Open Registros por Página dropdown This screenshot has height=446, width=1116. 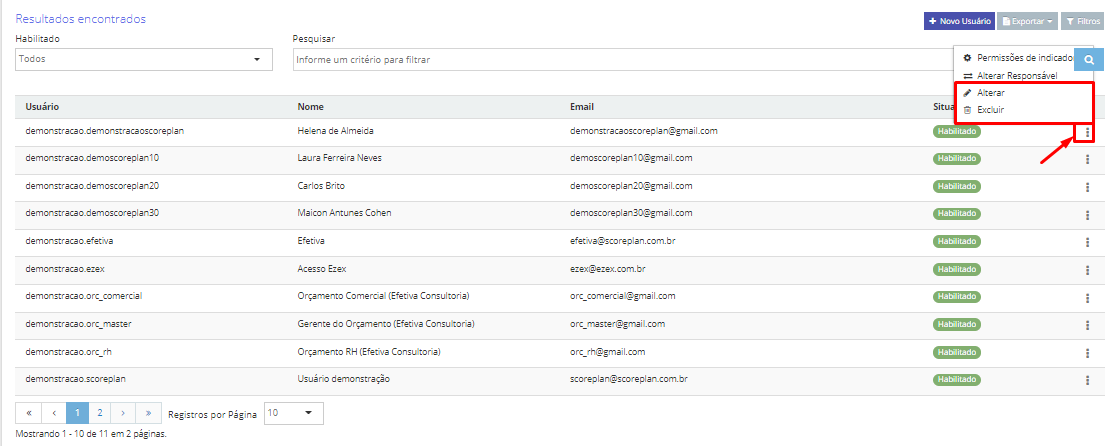click(293, 413)
